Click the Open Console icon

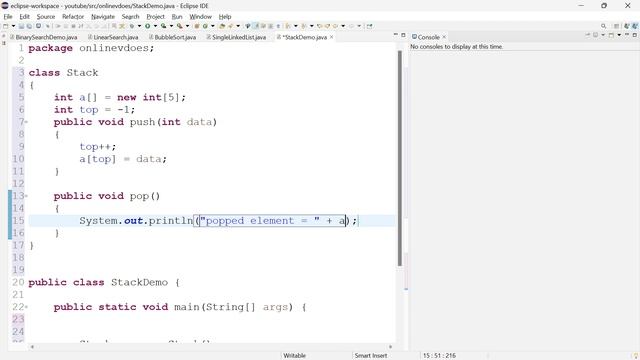(611, 35)
